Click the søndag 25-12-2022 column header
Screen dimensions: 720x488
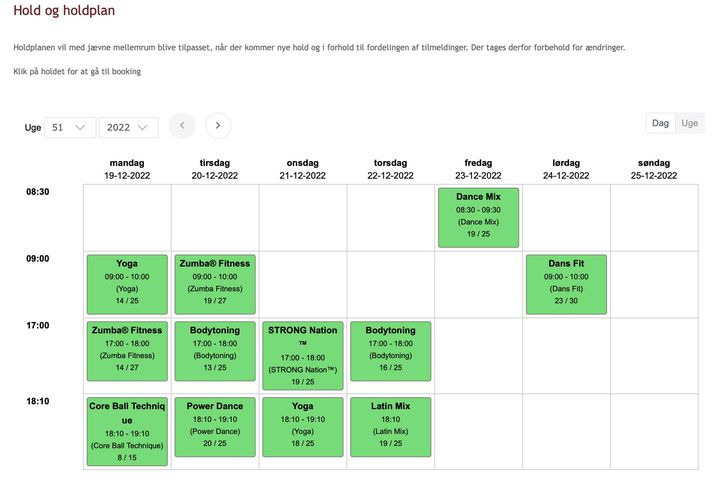pos(654,169)
